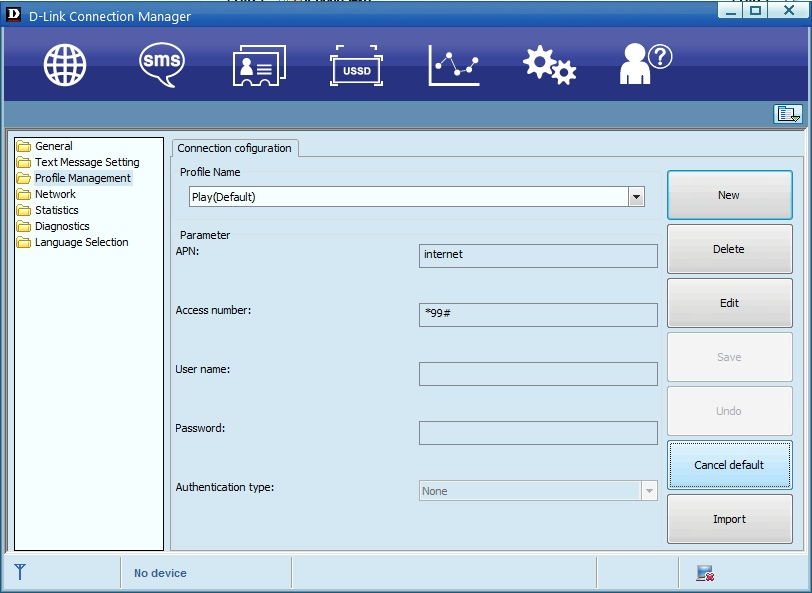The width and height of the screenshot is (812, 593).
Task: Click the Language Selection folder icon
Action: tap(23, 243)
